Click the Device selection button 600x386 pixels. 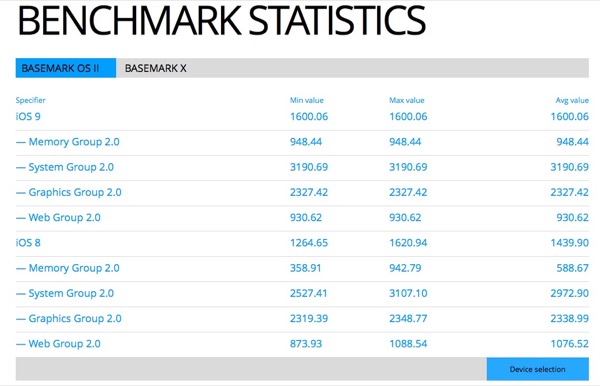pyautogui.click(x=538, y=369)
